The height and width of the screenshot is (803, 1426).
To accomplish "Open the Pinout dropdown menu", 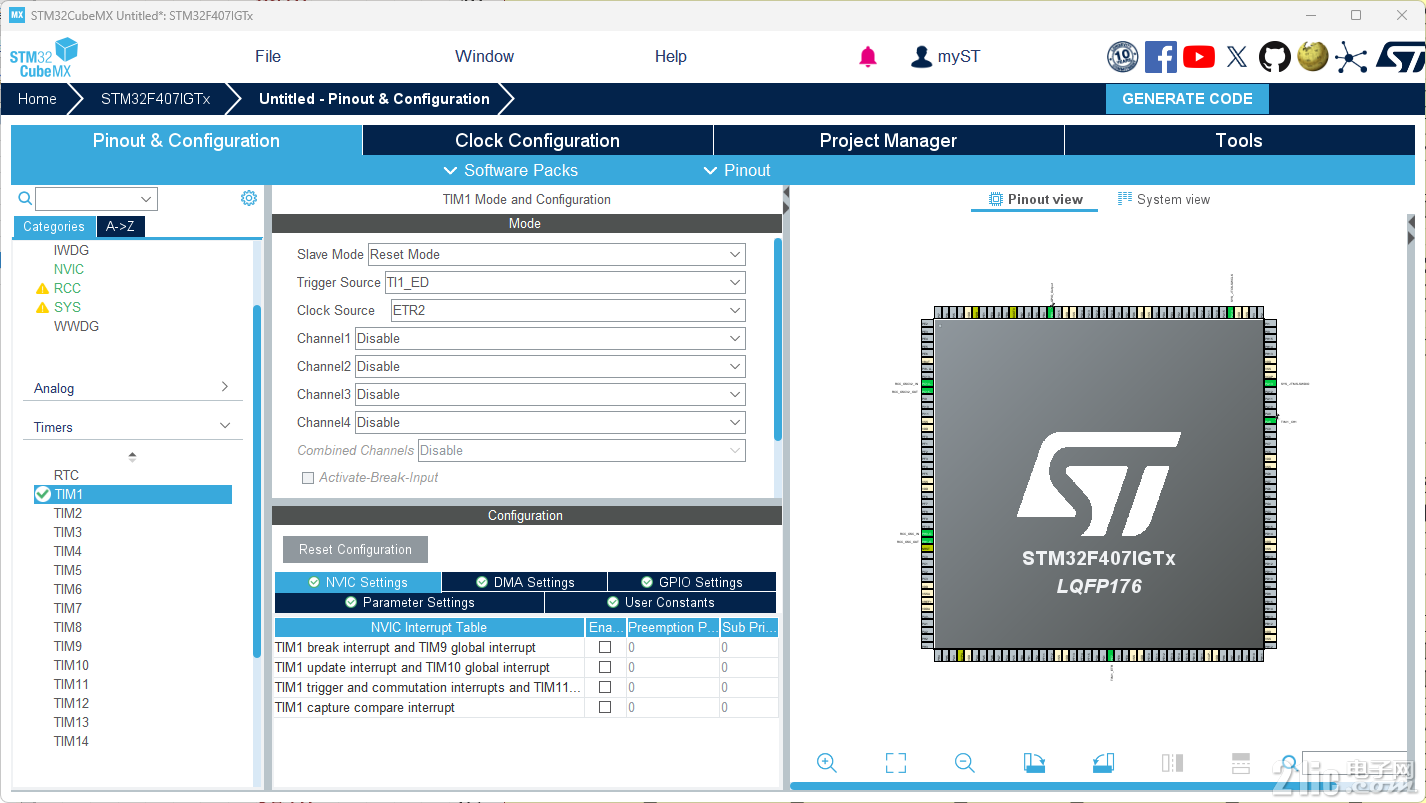I will point(737,170).
